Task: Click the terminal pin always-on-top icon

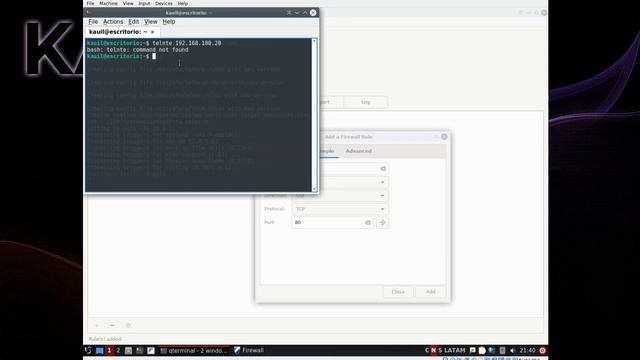Action: click(x=289, y=13)
